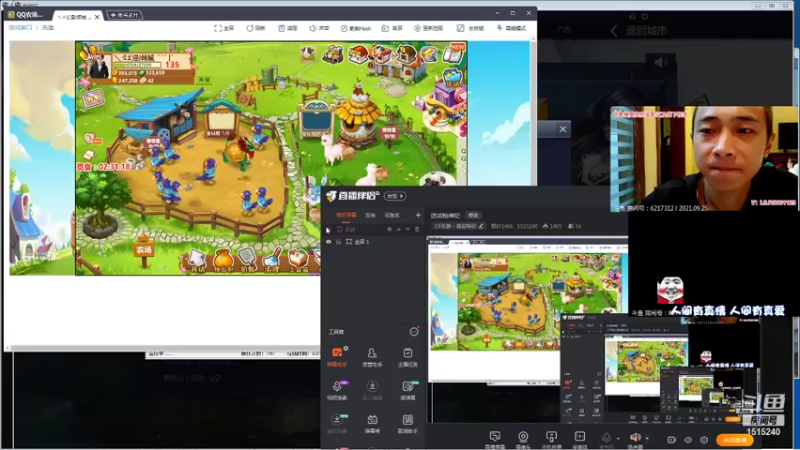The width and height of the screenshot is (800, 450).
Task: Open the red-roof shop icon in farm game
Action: tap(358, 55)
